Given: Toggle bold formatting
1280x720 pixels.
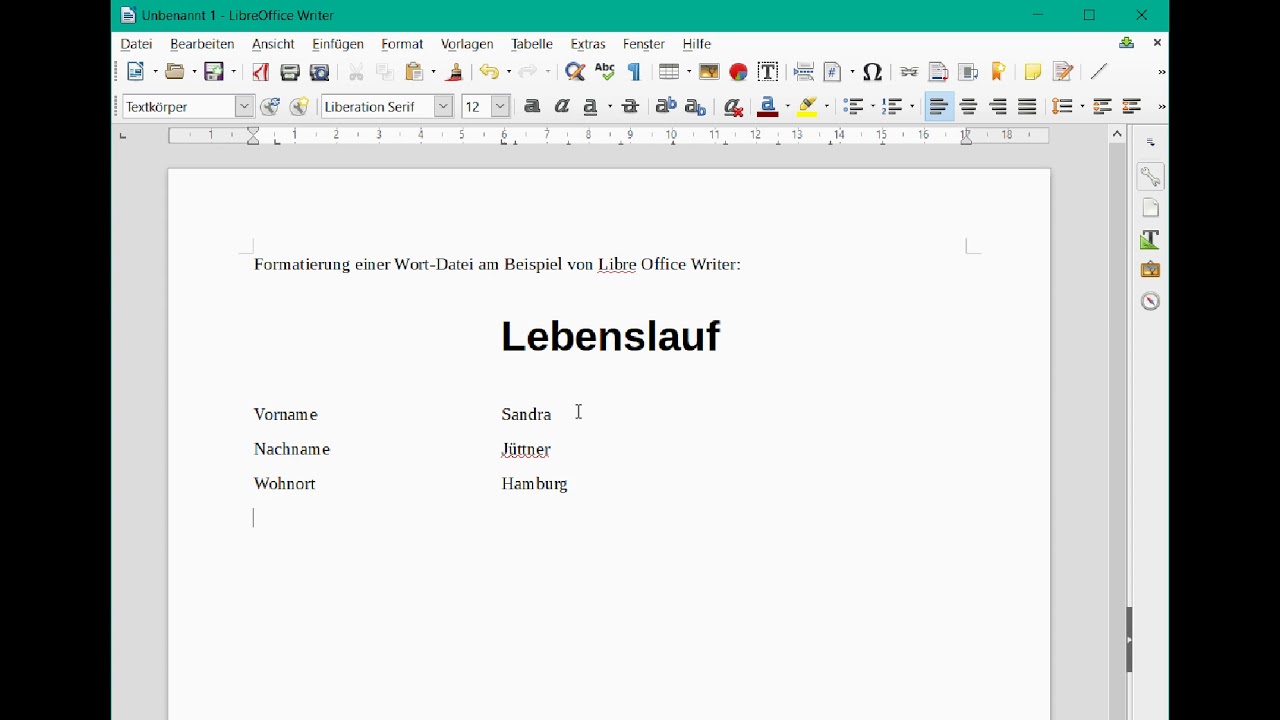Looking at the screenshot, I should (x=532, y=106).
